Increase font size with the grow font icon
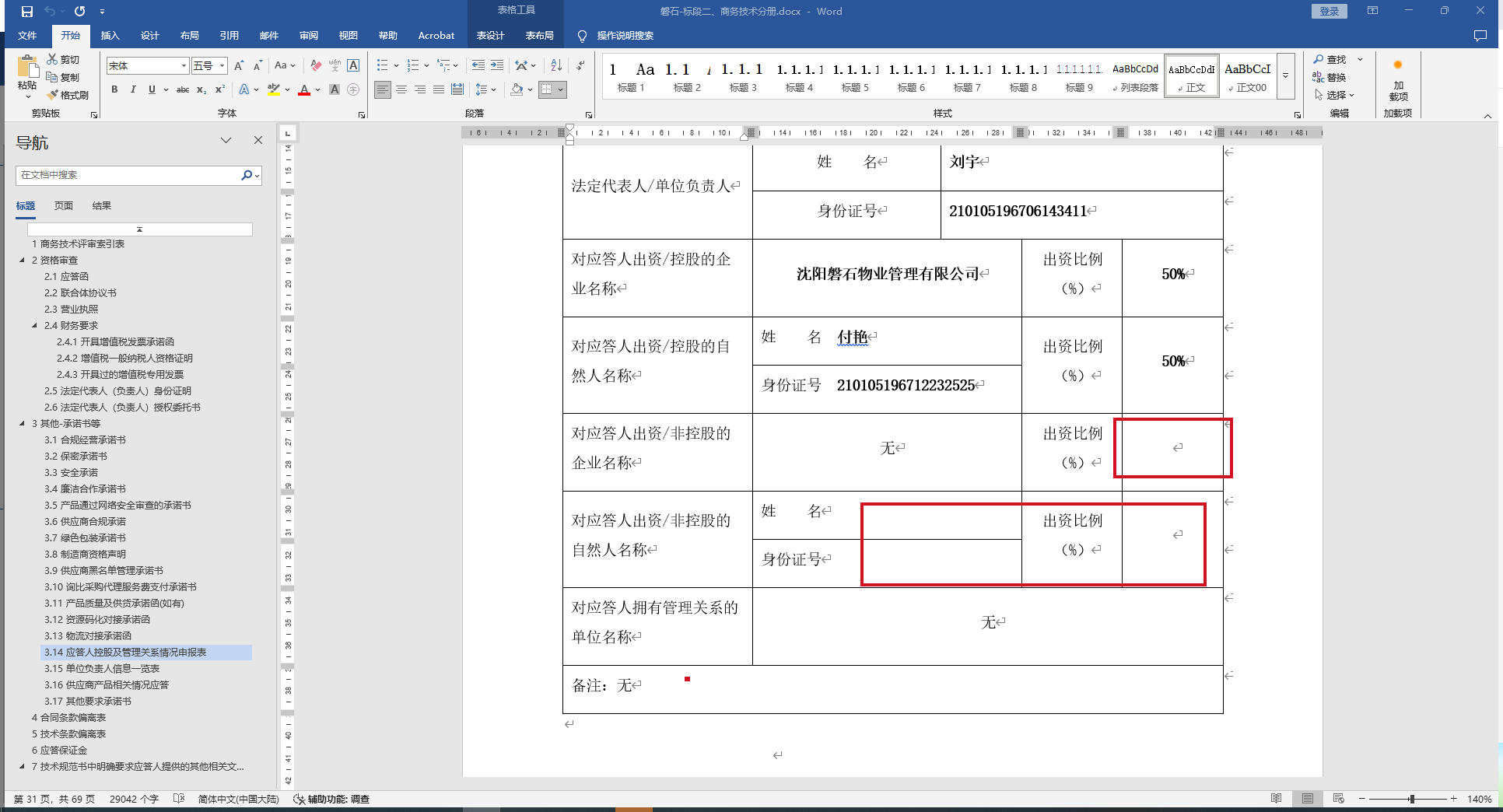 coord(239,66)
